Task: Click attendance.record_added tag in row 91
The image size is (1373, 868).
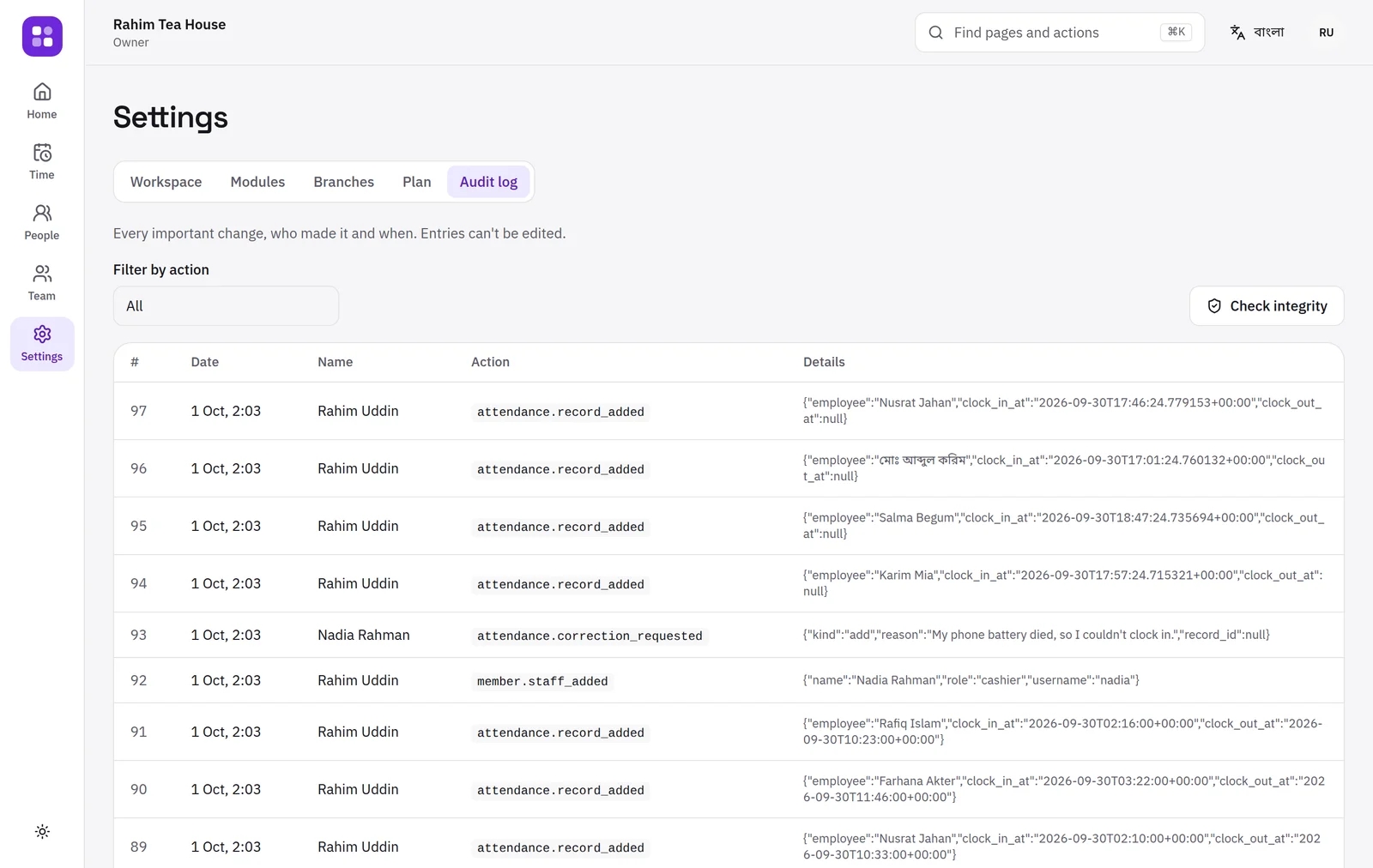Action: pos(560,732)
